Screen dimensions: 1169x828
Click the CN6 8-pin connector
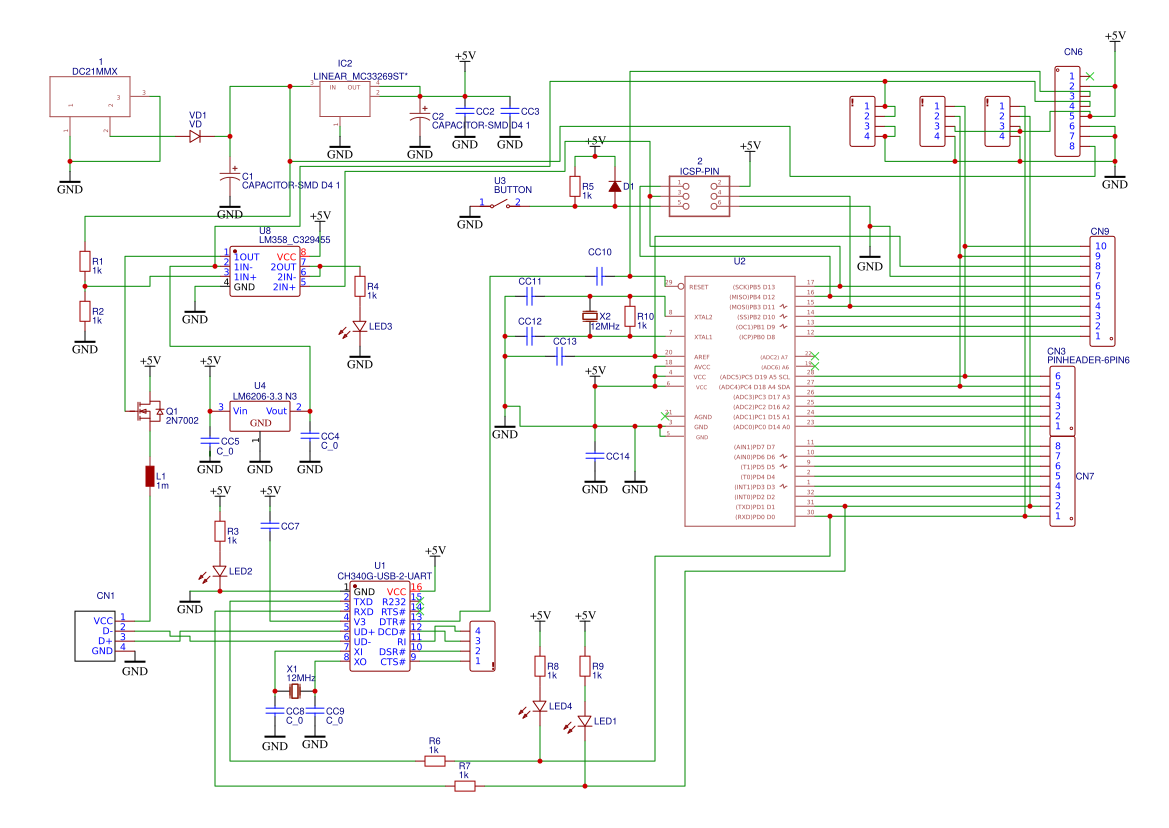coord(1067,111)
